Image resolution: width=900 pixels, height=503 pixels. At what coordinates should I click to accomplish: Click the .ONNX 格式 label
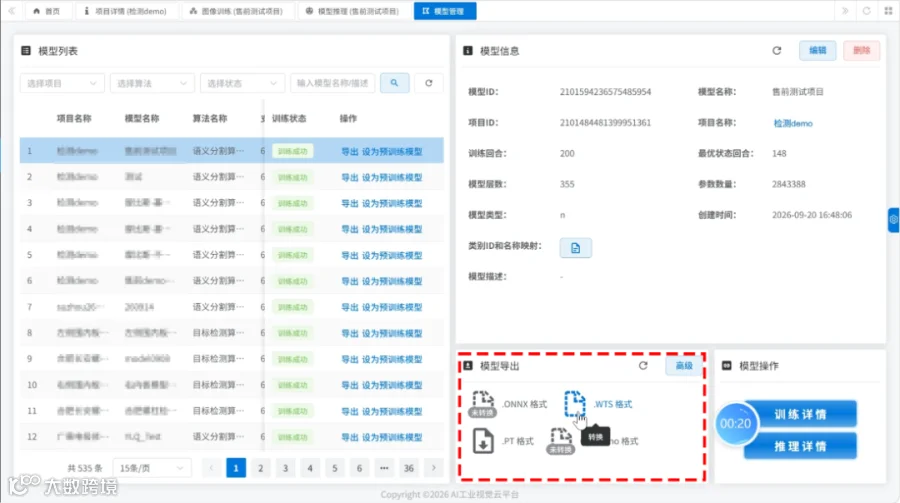click(x=525, y=404)
